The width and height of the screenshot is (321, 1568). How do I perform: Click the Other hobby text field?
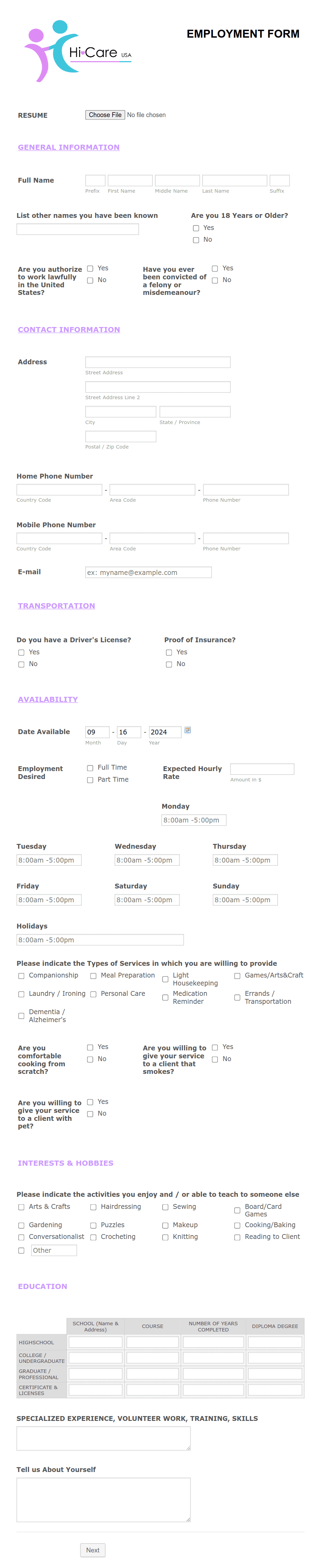point(54,1250)
